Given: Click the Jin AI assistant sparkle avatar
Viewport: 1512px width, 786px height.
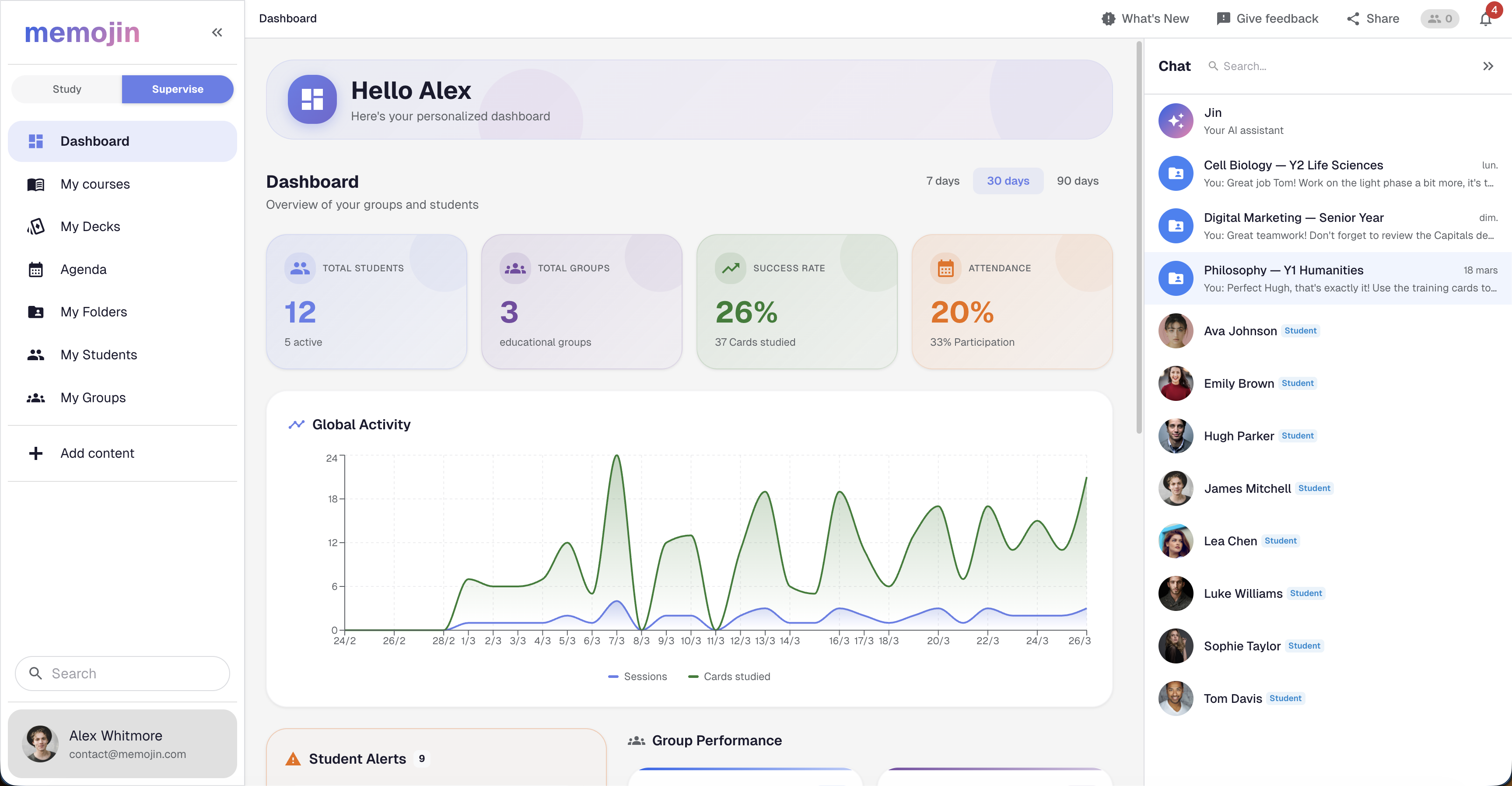Looking at the screenshot, I should click(x=1175, y=121).
